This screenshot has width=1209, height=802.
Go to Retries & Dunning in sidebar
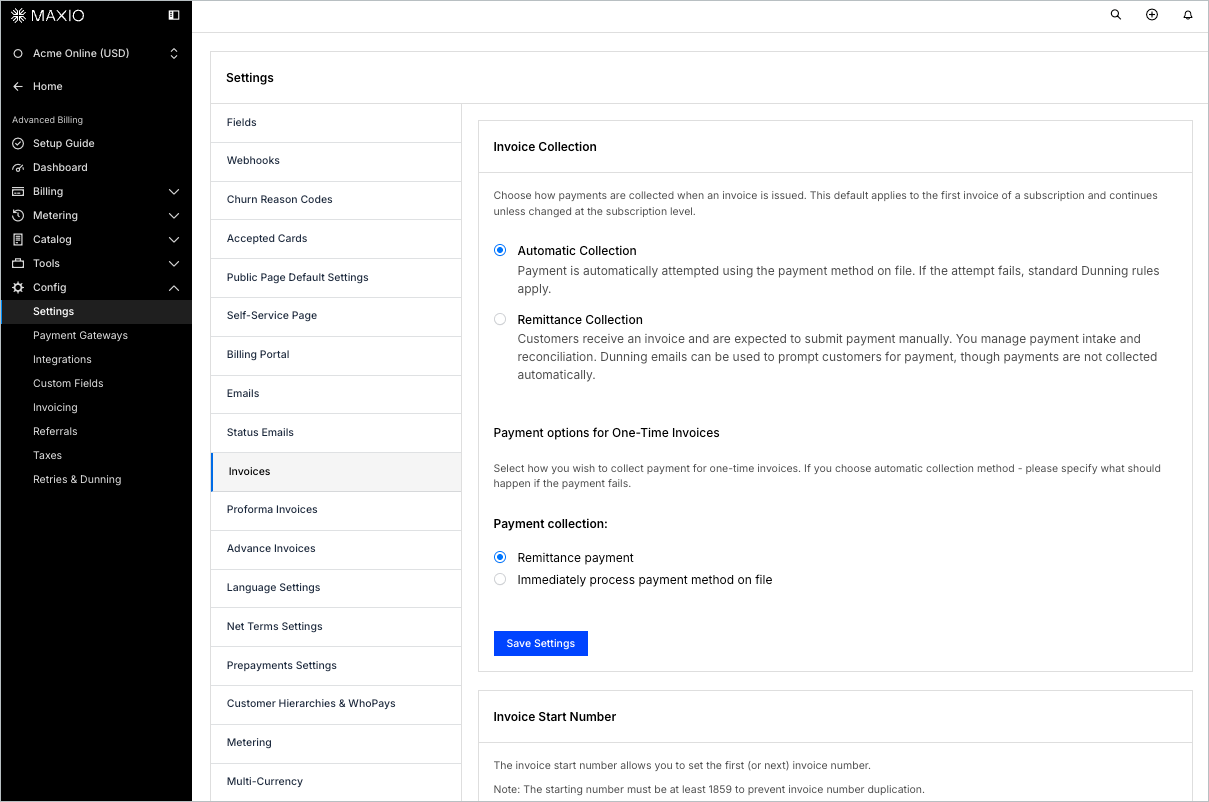pyautogui.click(x=77, y=479)
